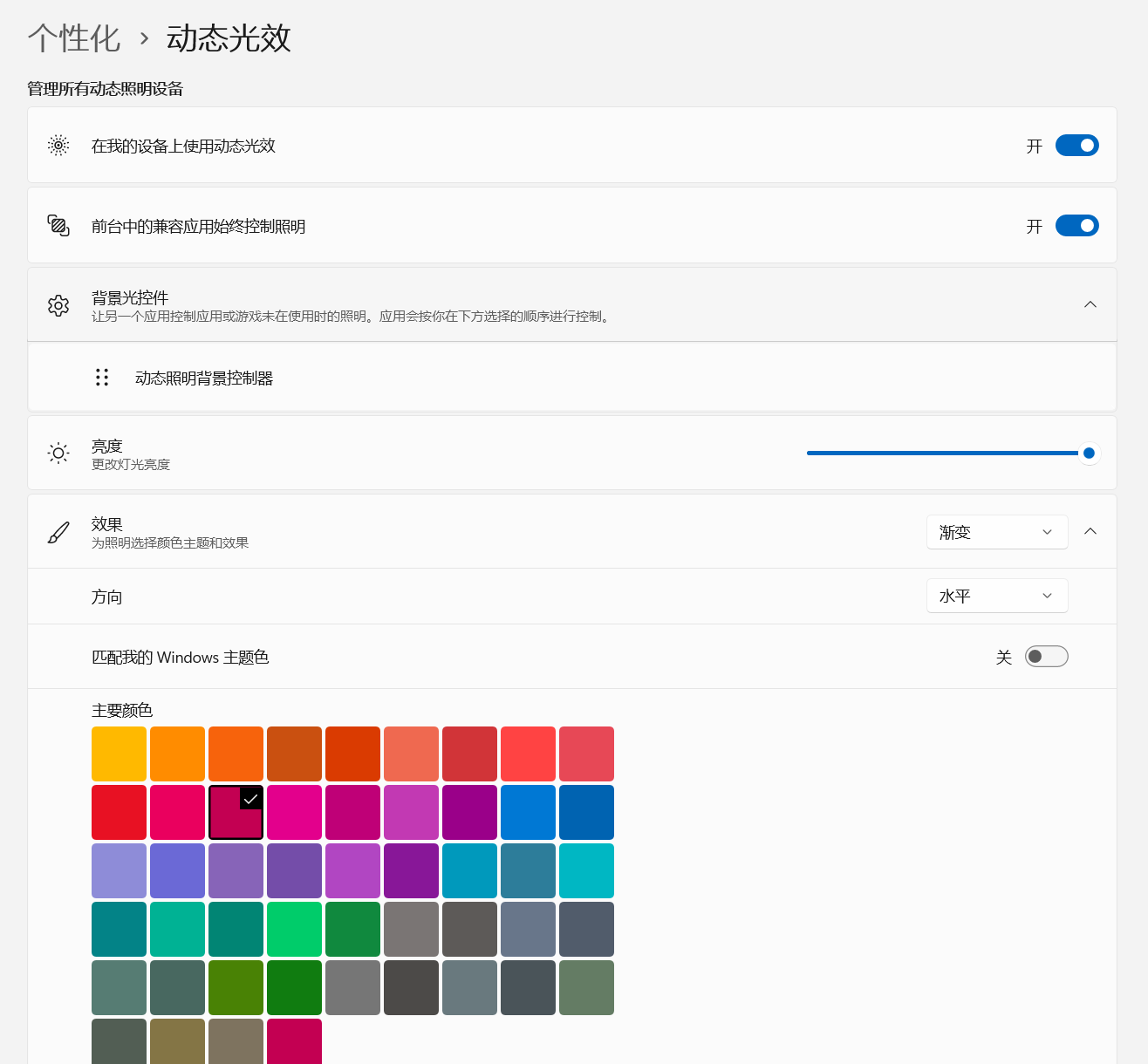Image resolution: width=1148 pixels, height=1064 pixels.
Task: Click the drag handle beside 动态照明背景控制器
Action: 102,377
